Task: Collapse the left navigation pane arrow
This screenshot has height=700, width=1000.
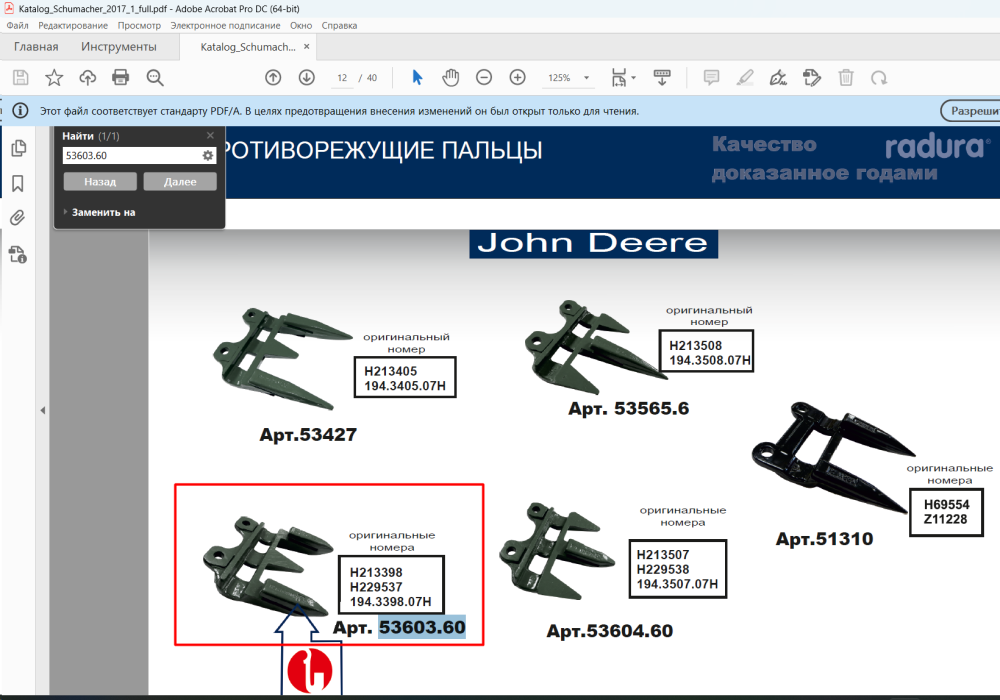Action: [x=43, y=411]
